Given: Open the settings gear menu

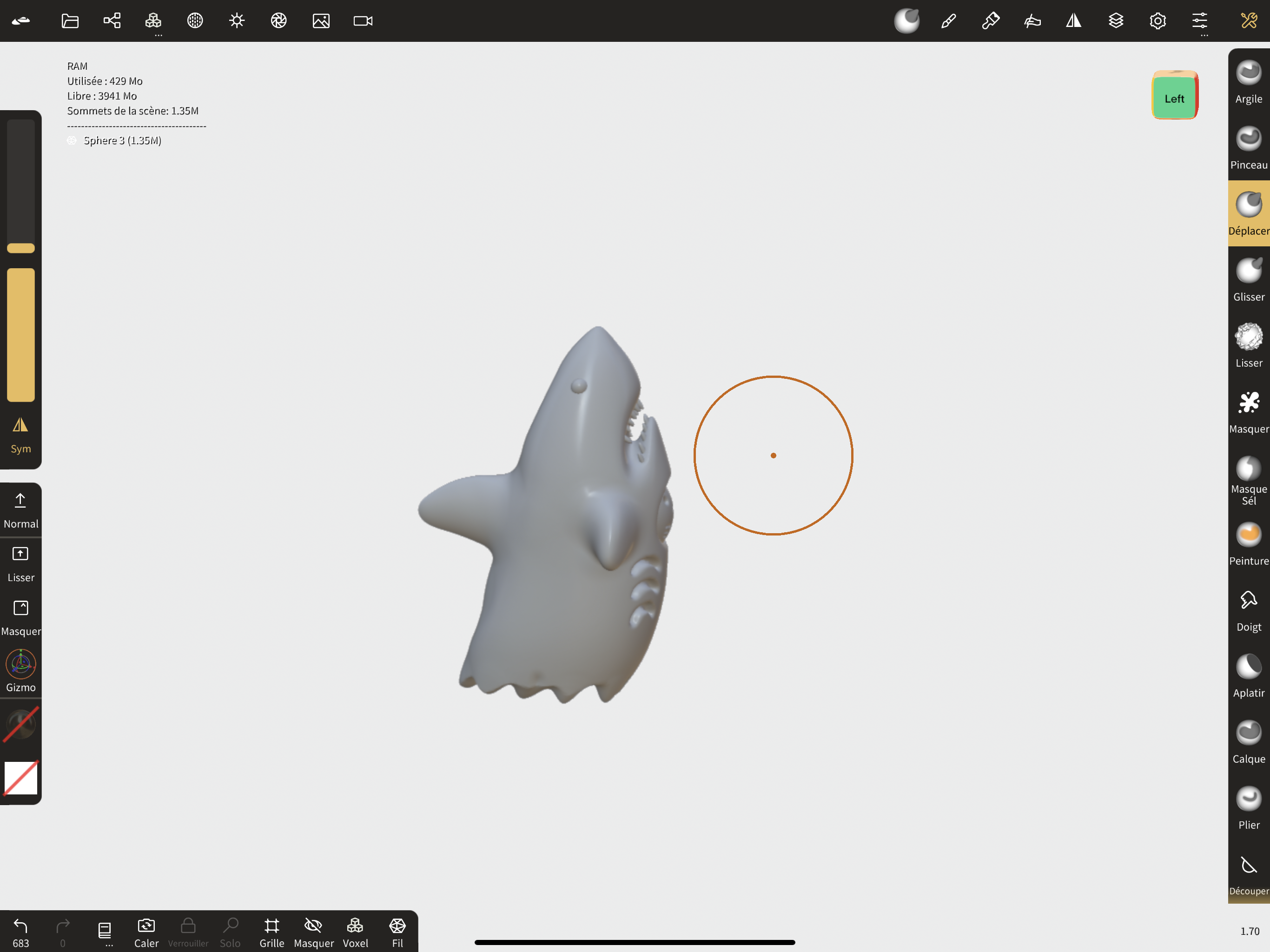Looking at the screenshot, I should [x=1158, y=20].
